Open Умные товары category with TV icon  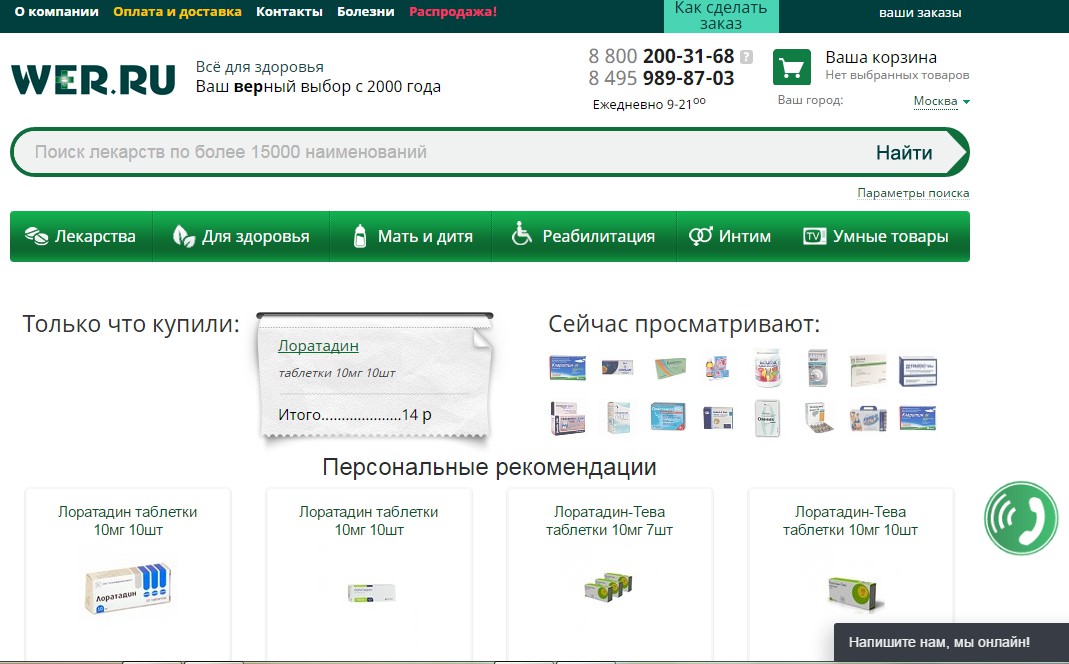[x=877, y=236]
